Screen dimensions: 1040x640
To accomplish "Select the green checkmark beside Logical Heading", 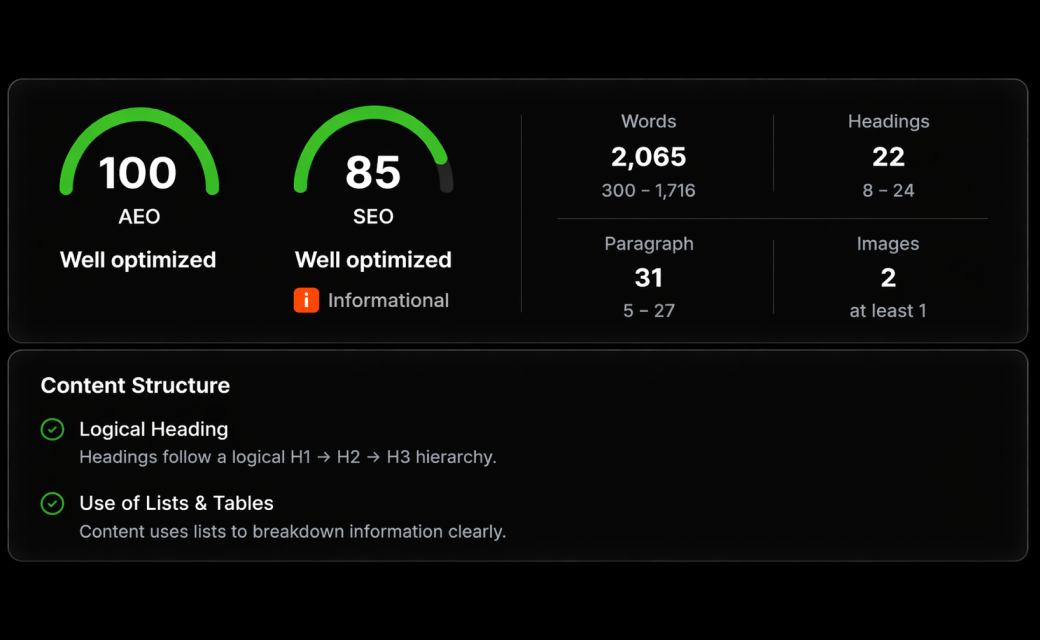I will pos(52,429).
